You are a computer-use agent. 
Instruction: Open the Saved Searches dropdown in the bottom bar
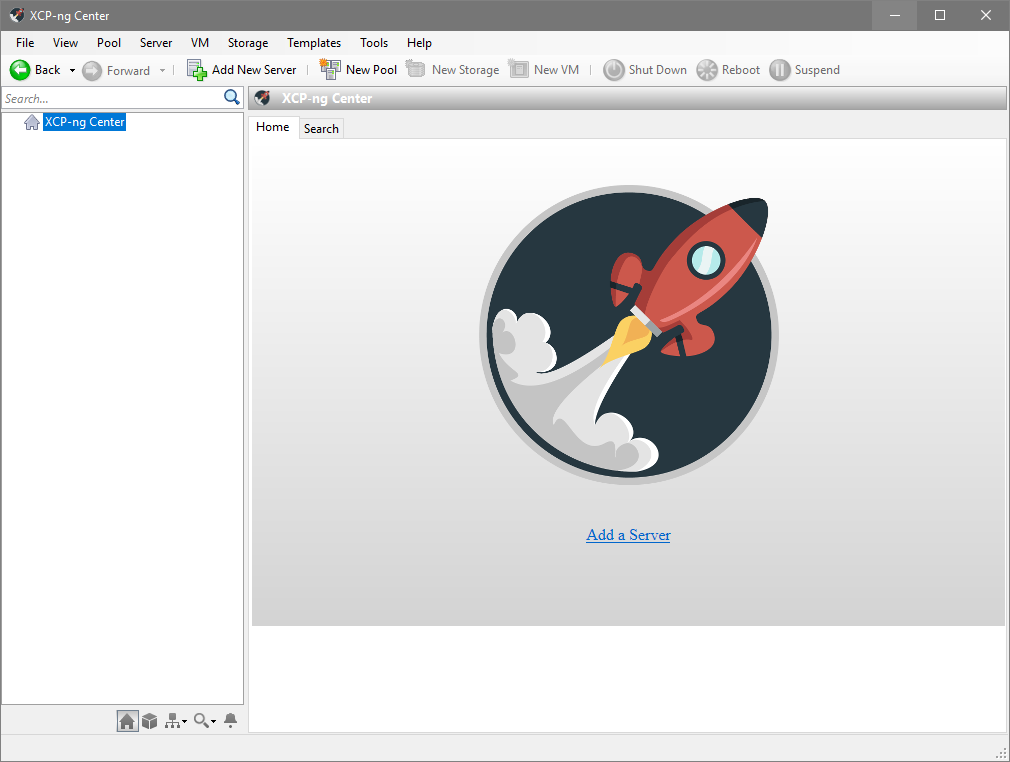[205, 721]
